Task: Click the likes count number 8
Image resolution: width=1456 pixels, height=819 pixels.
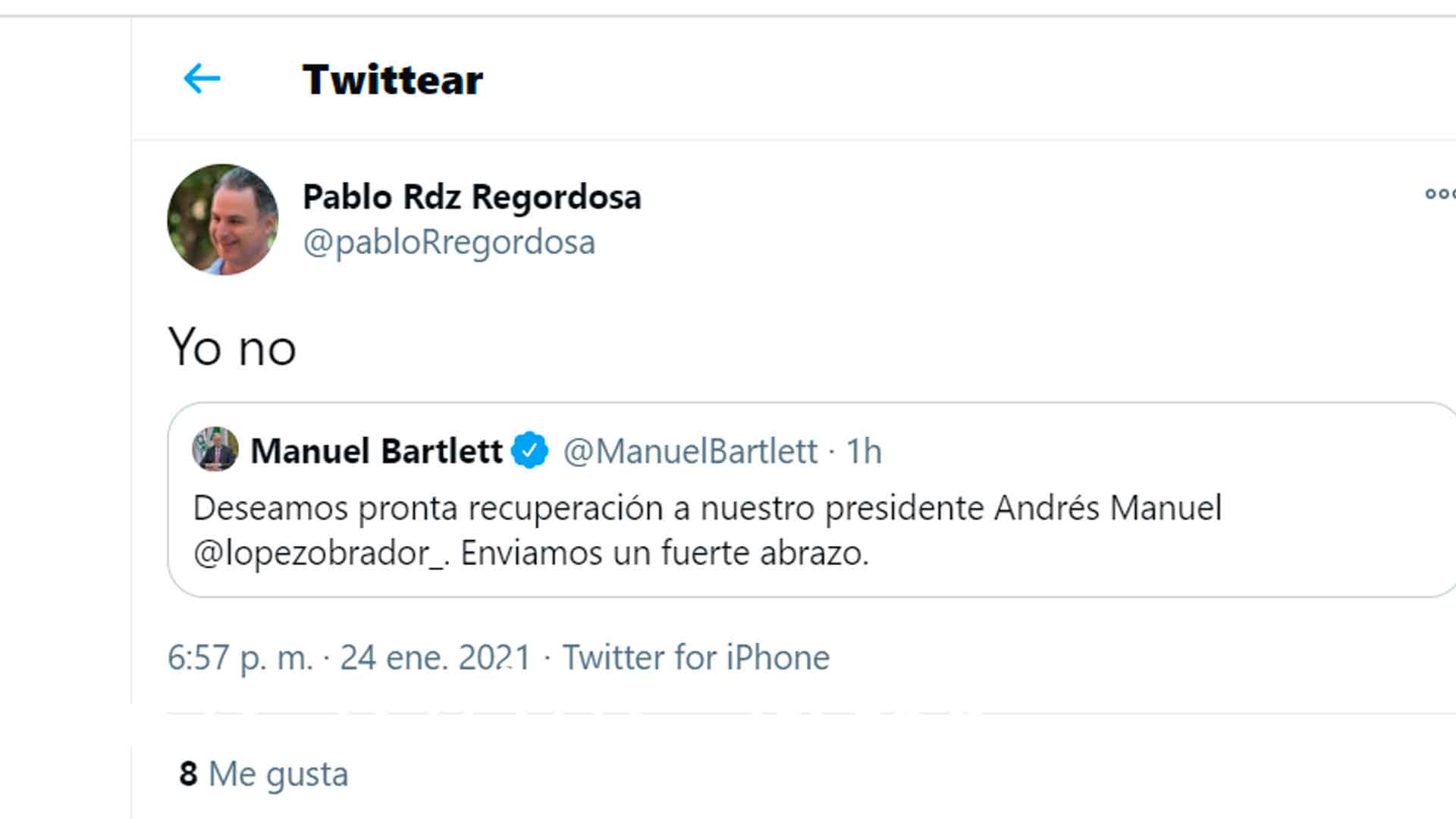Action: 188,774
